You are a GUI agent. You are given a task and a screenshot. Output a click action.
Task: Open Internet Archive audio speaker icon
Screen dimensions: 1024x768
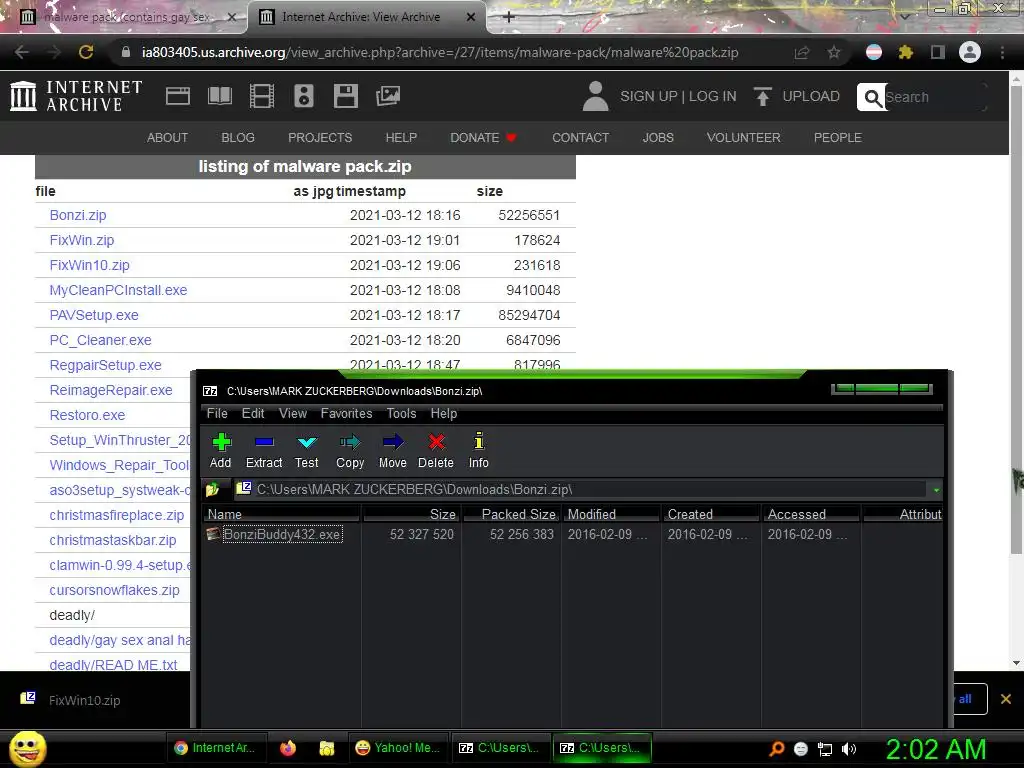point(304,96)
